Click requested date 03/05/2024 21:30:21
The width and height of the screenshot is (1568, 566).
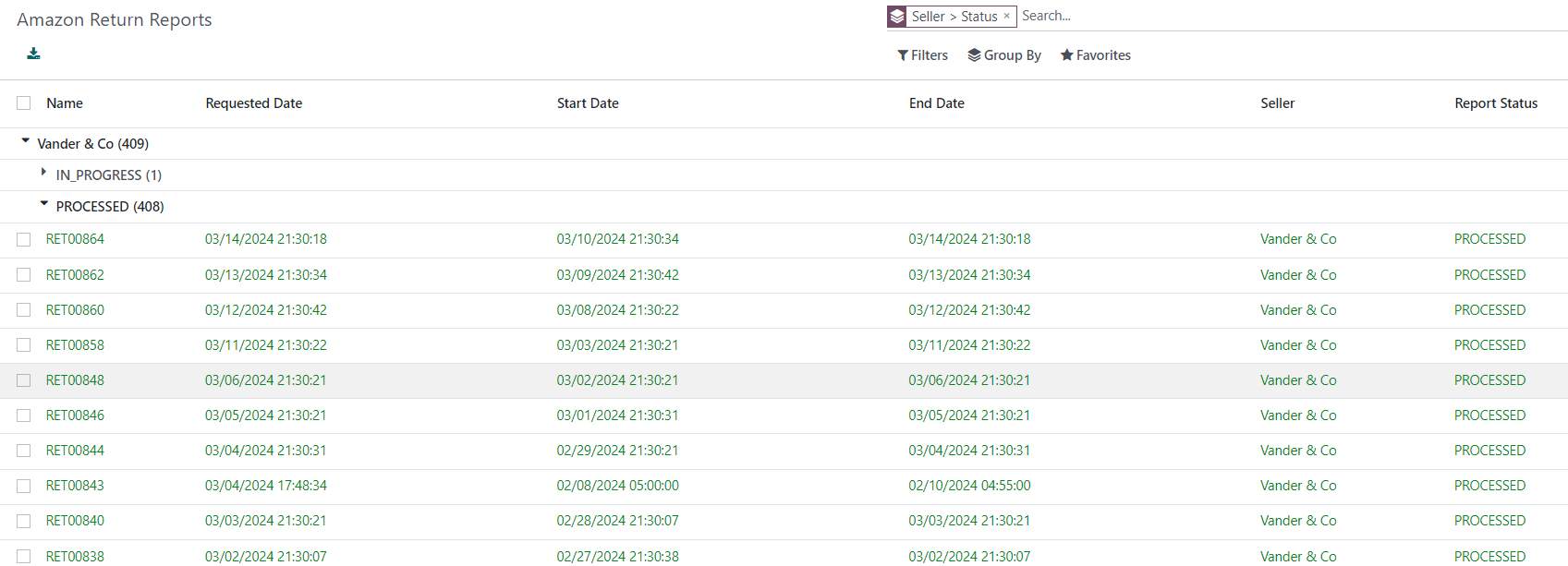pos(266,415)
